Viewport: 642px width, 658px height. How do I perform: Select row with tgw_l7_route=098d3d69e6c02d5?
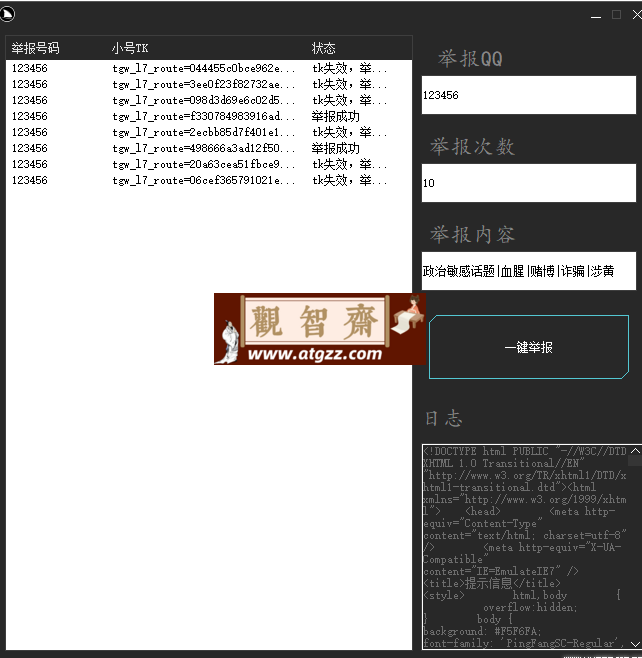point(209,100)
